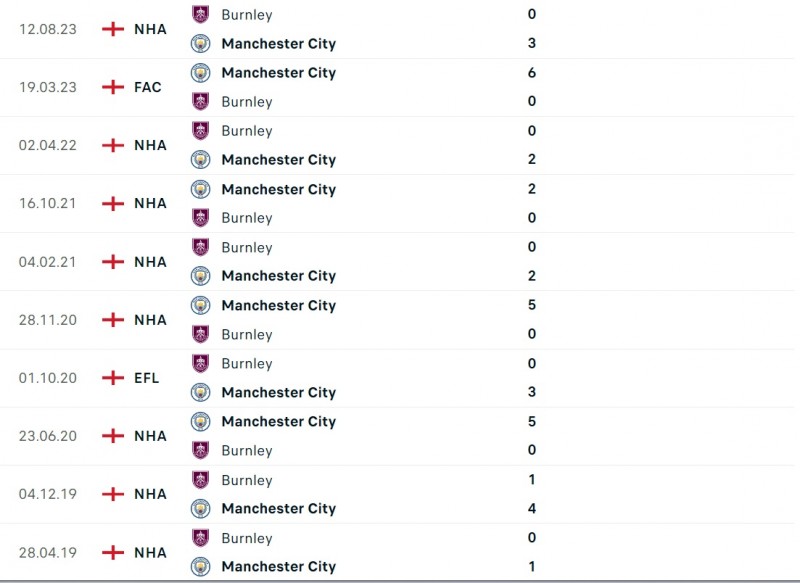Click the FAC competition label
Viewport: 800px width, 583px height.
[148, 87]
